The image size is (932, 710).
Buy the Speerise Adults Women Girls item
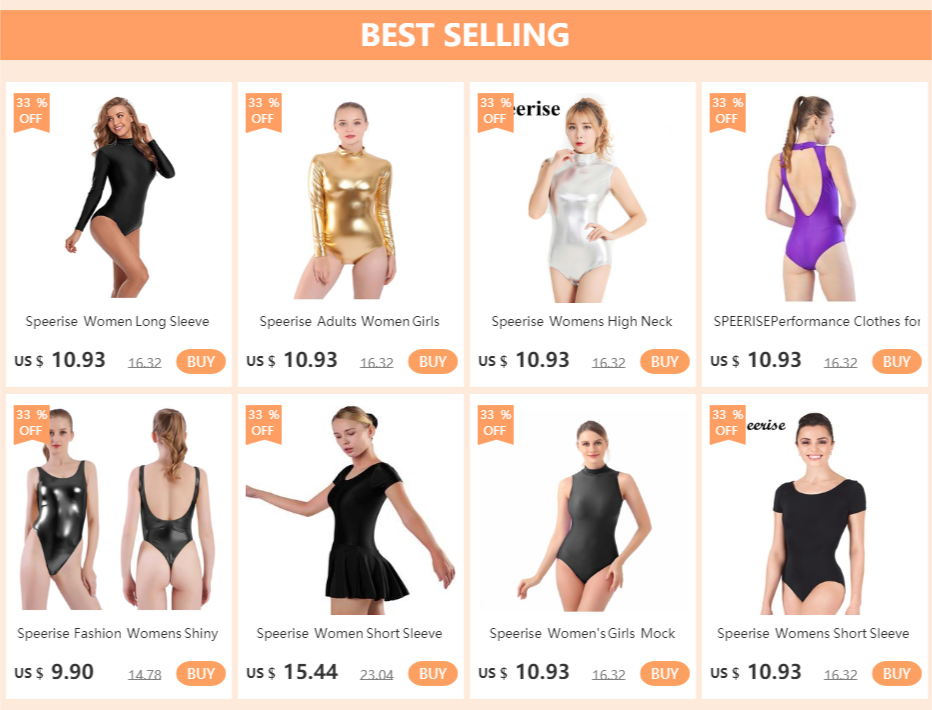(x=433, y=361)
